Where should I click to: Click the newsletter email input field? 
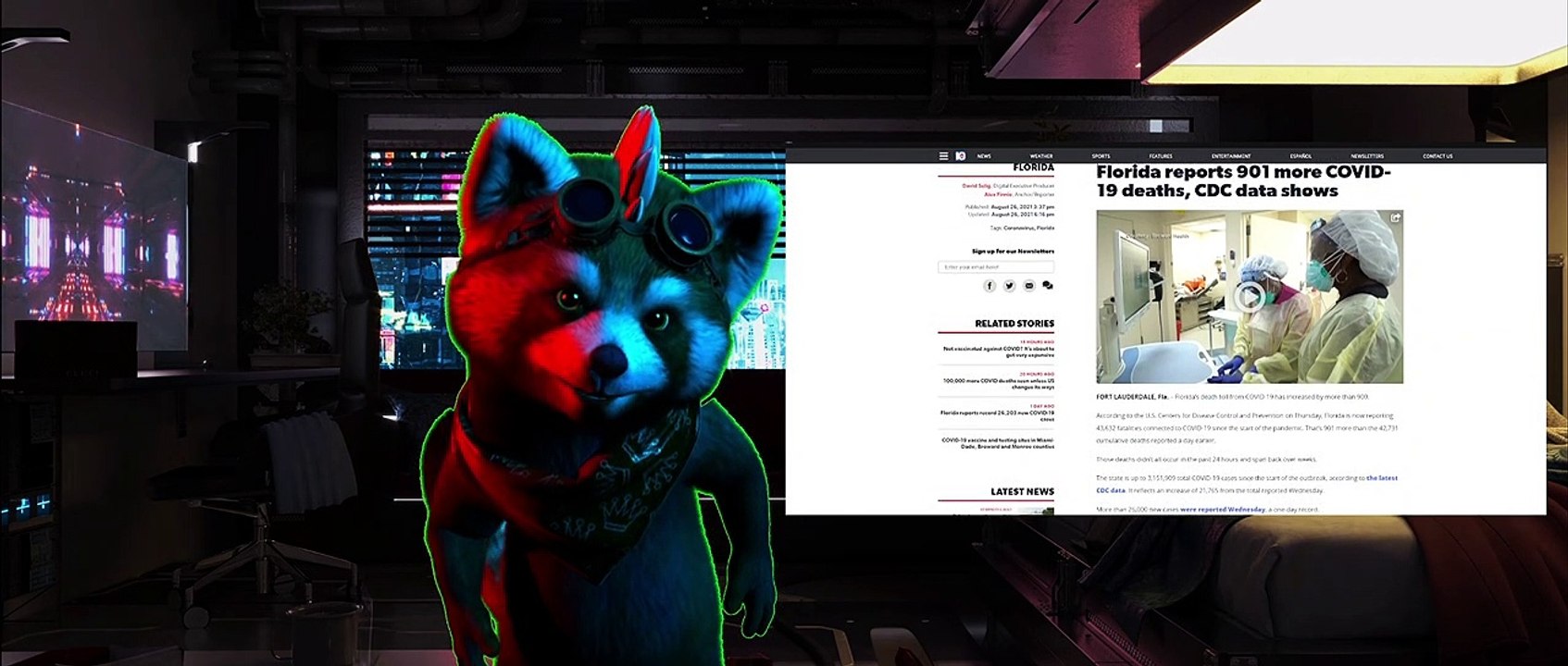click(996, 267)
